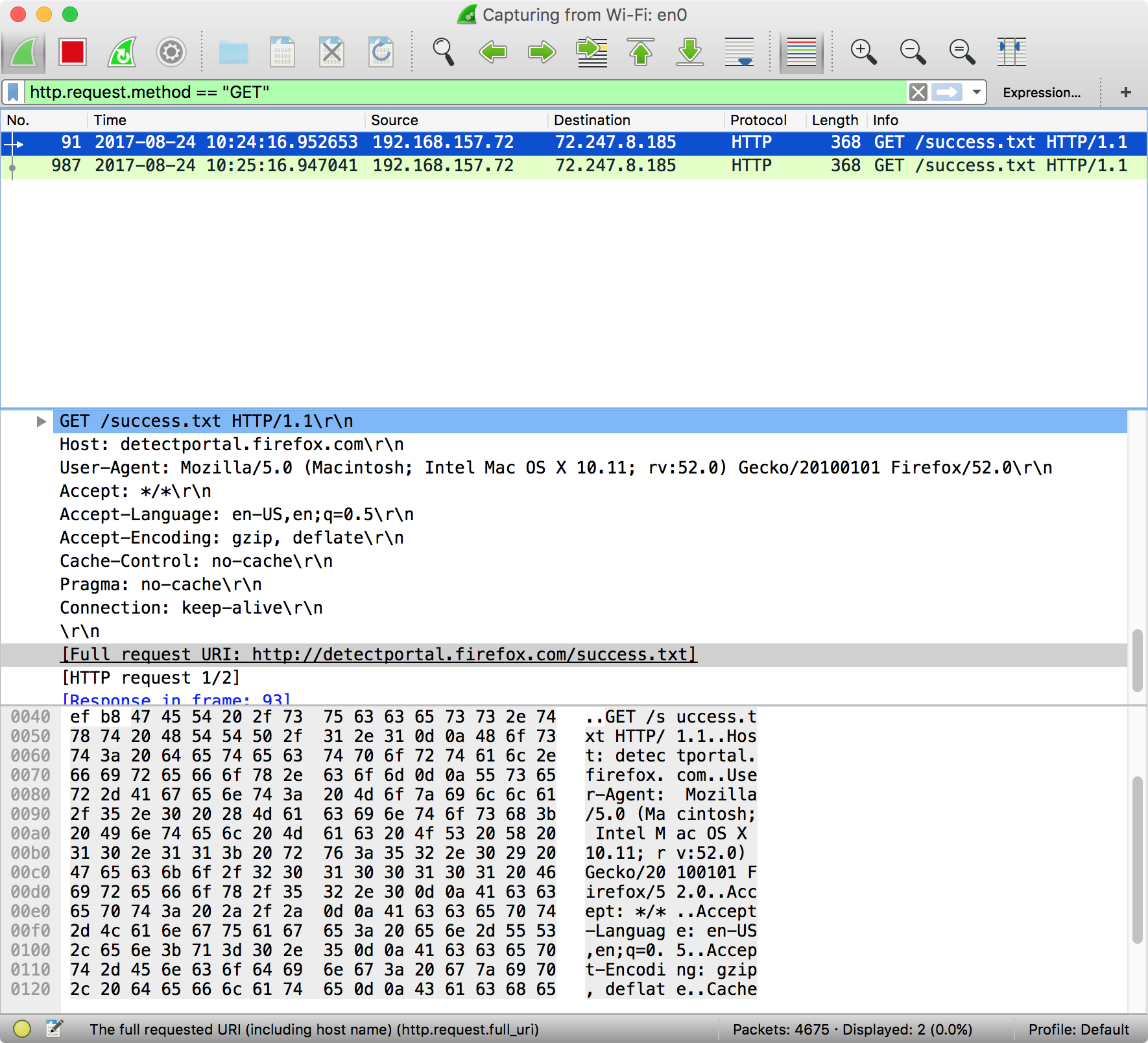The height and width of the screenshot is (1043, 1148).
Task: Sort by the Time column header
Action: [x=226, y=120]
